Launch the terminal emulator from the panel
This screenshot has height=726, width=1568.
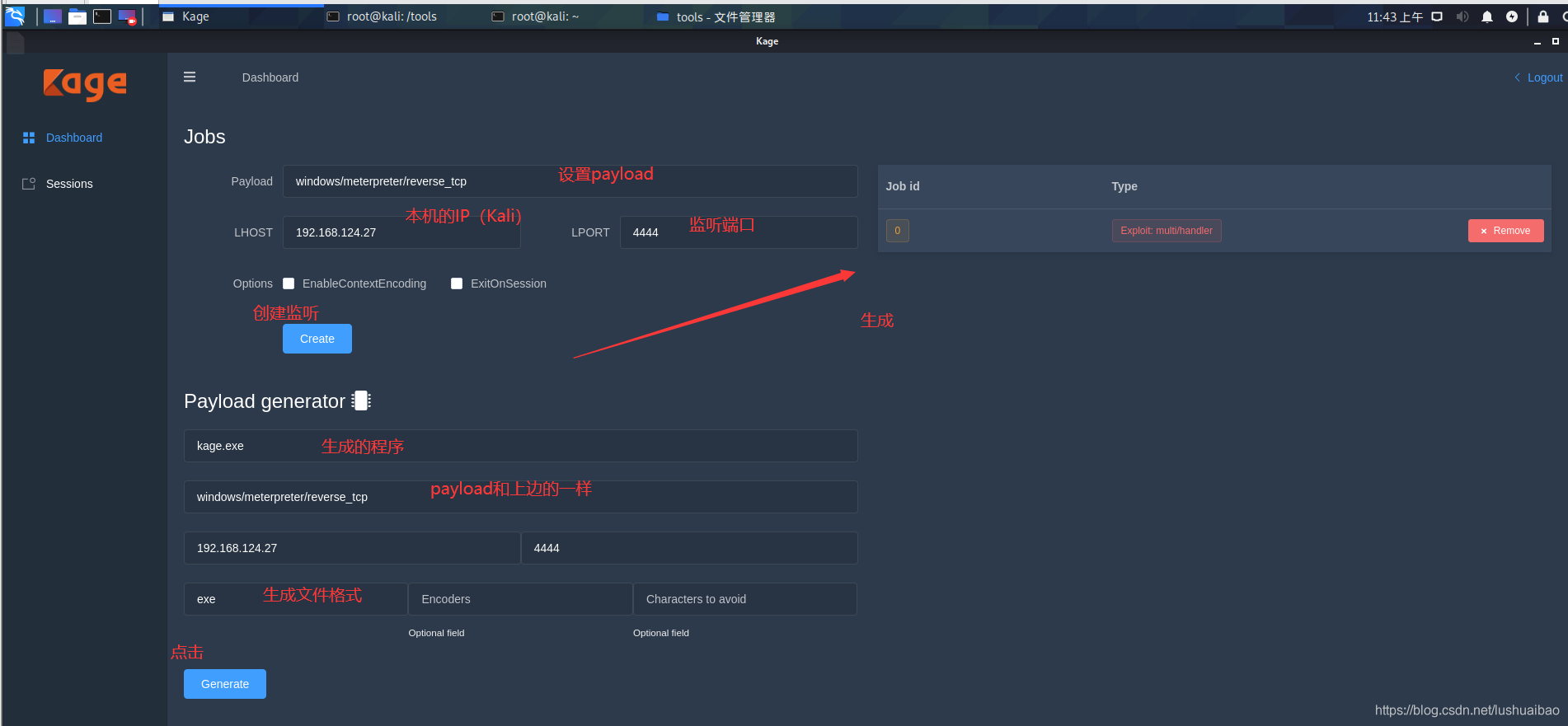(x=102, y=16)
